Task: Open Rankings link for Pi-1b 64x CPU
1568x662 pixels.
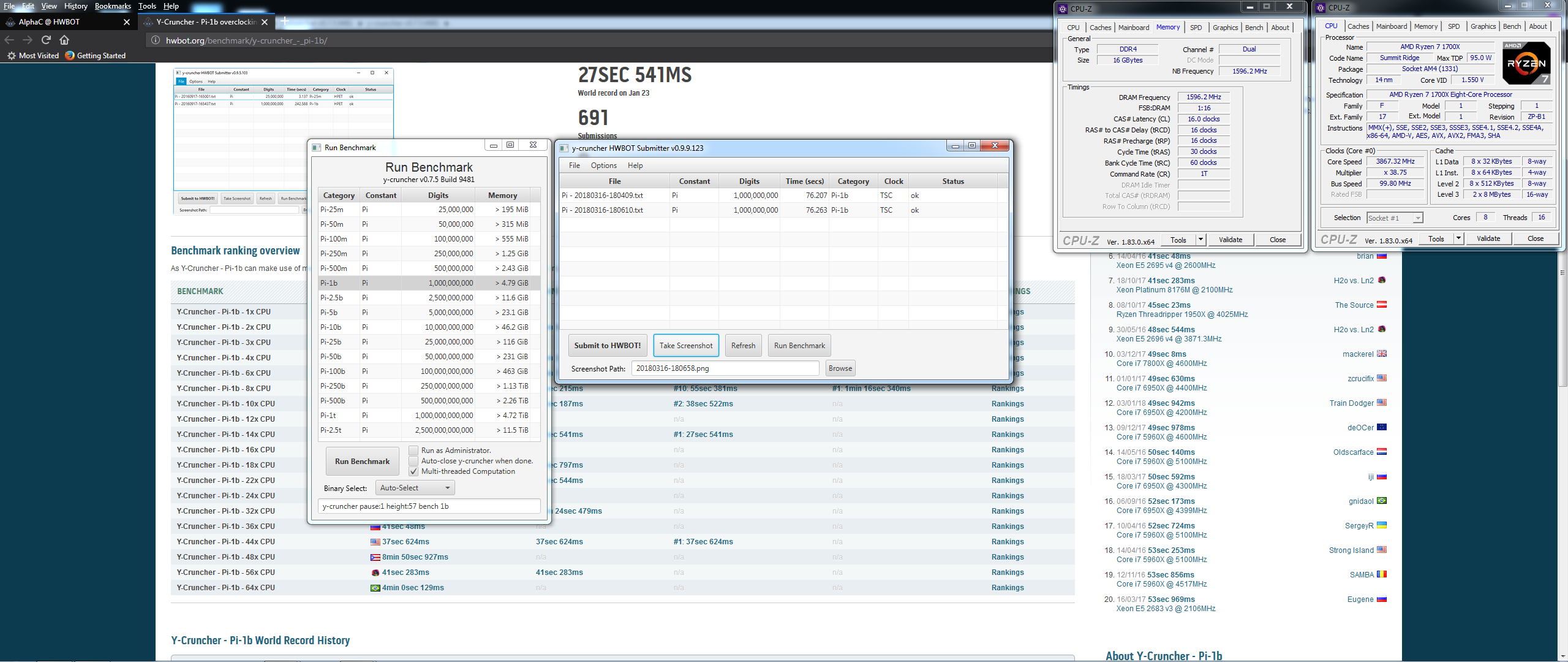Action: [x=1008, y=588]
